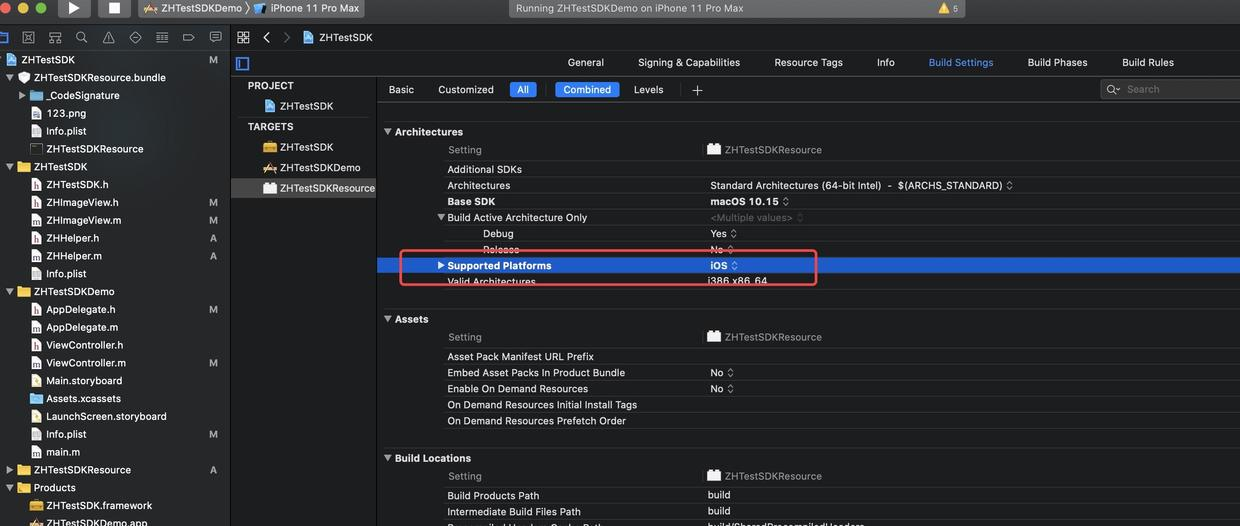Go forward in editor history
Screen dimensions: 1240x526
pyautogui.click(x=286, y=37)
